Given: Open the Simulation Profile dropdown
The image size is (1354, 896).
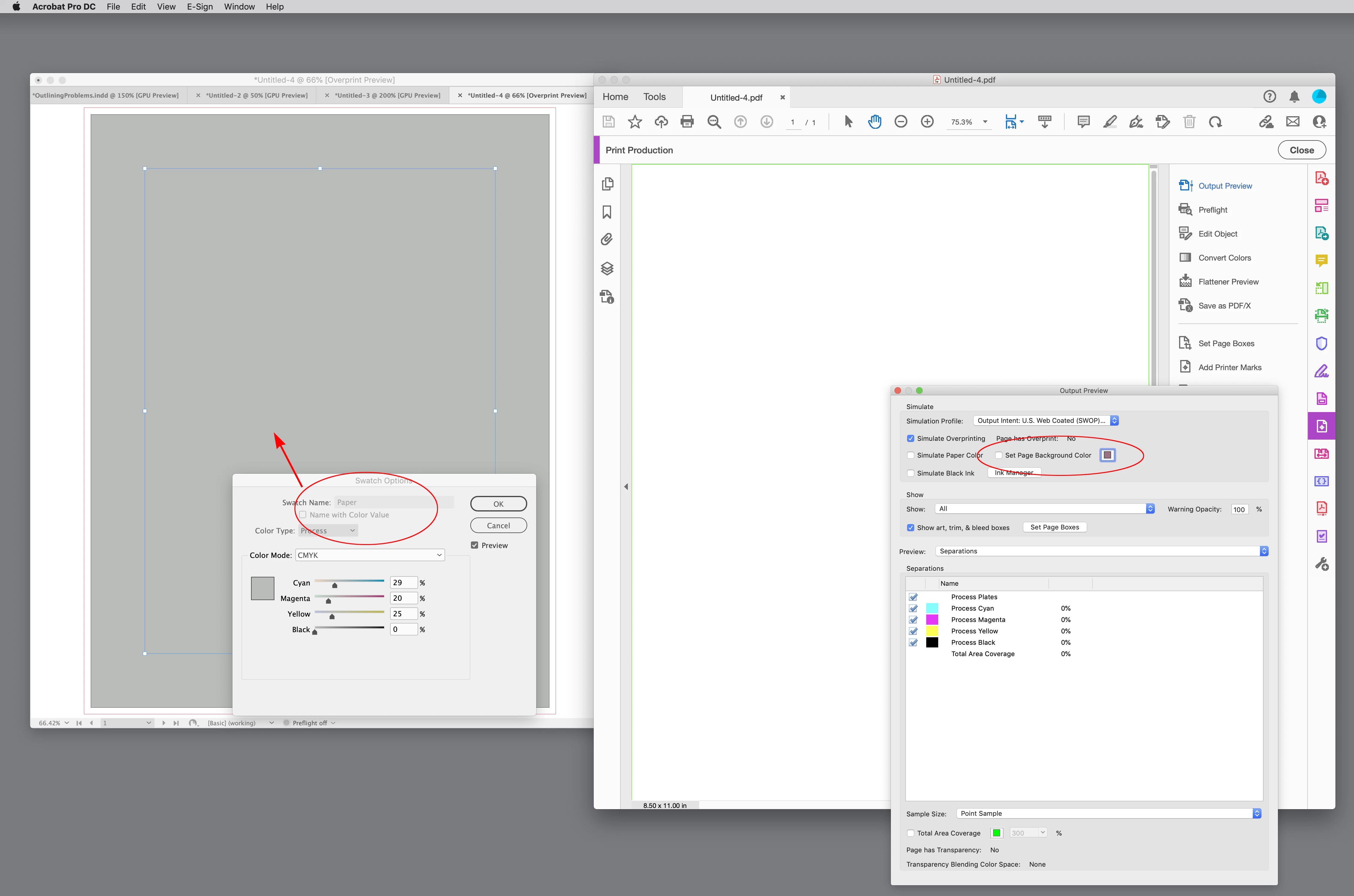Looking at the screenshot, I should [x=1045, y=420].
